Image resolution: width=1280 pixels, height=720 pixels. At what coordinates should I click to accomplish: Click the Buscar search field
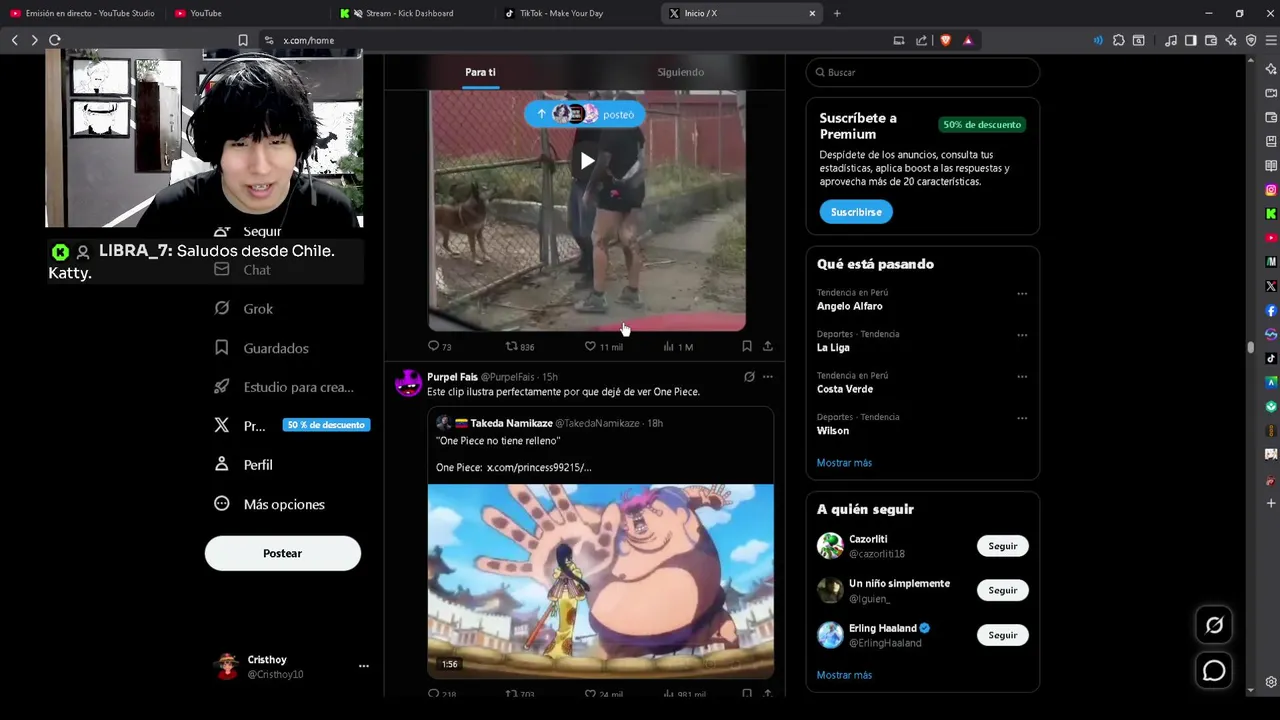[x=923, y=72]
